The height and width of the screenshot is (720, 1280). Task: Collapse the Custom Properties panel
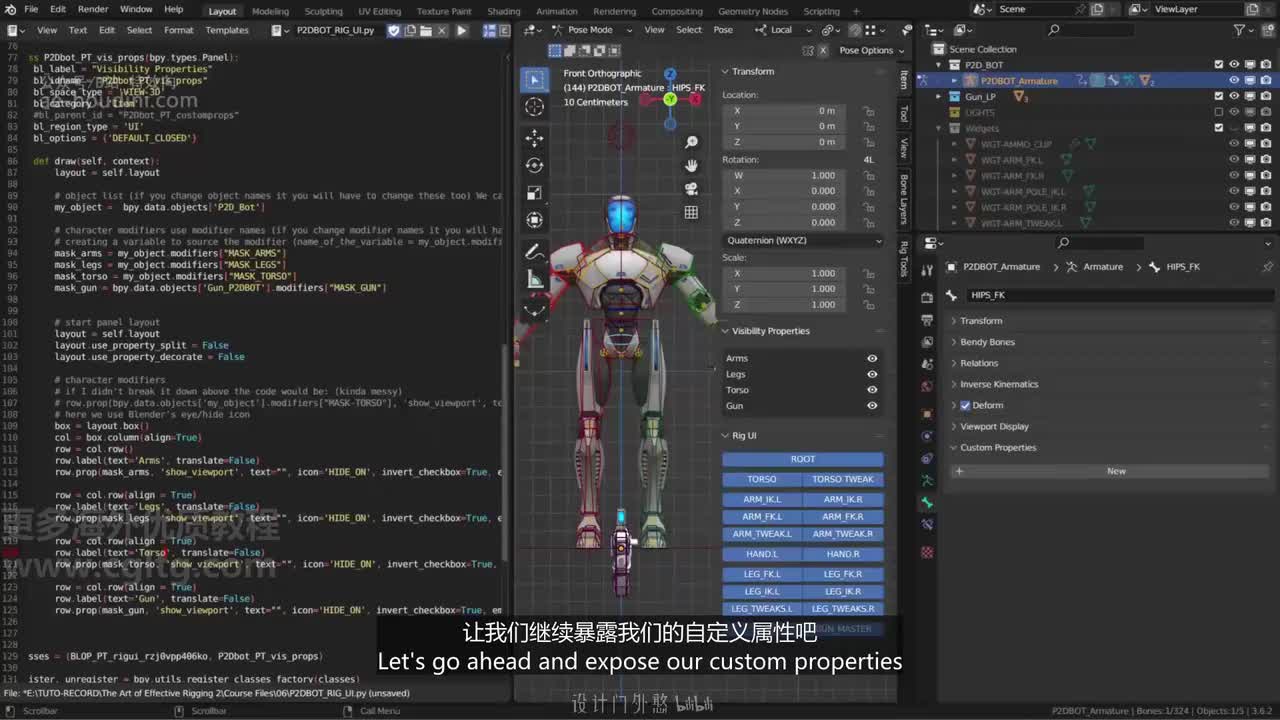pyautogui.click(x=998, y=447)
